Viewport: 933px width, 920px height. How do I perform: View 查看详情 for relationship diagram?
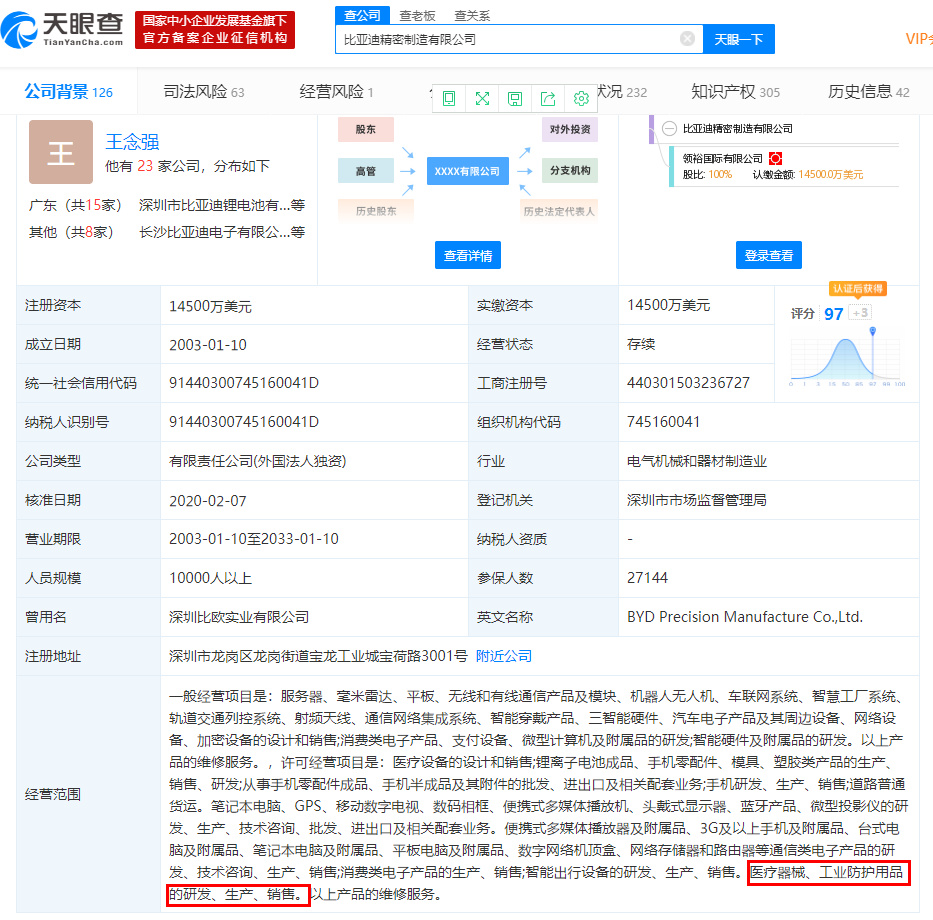point(468,255)
